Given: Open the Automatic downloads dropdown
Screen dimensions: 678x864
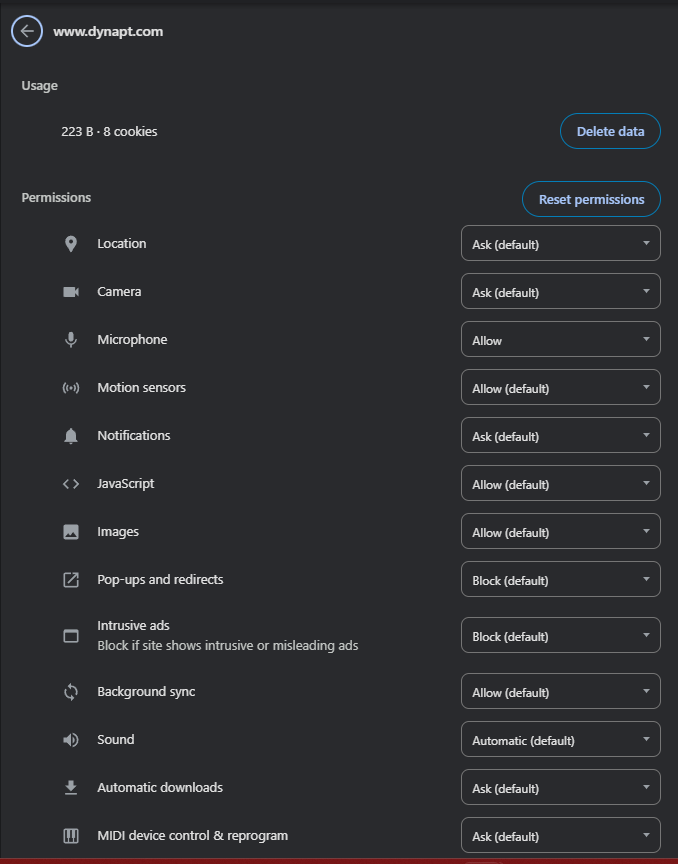Looking at the screenshot, I should (560, 788).
